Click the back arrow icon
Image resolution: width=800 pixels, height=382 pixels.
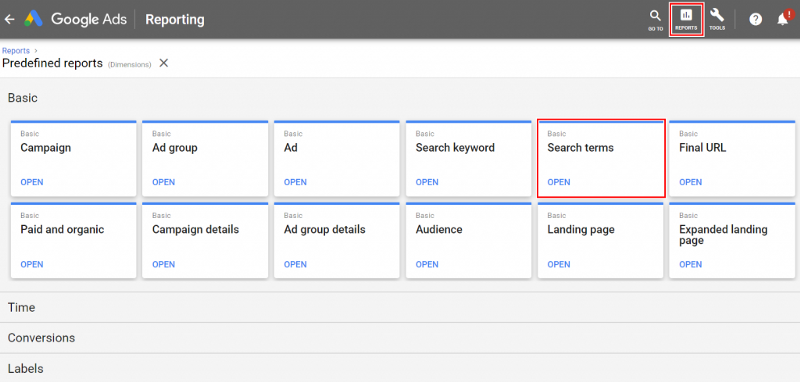pyautogui.click(x=9, y=19)
